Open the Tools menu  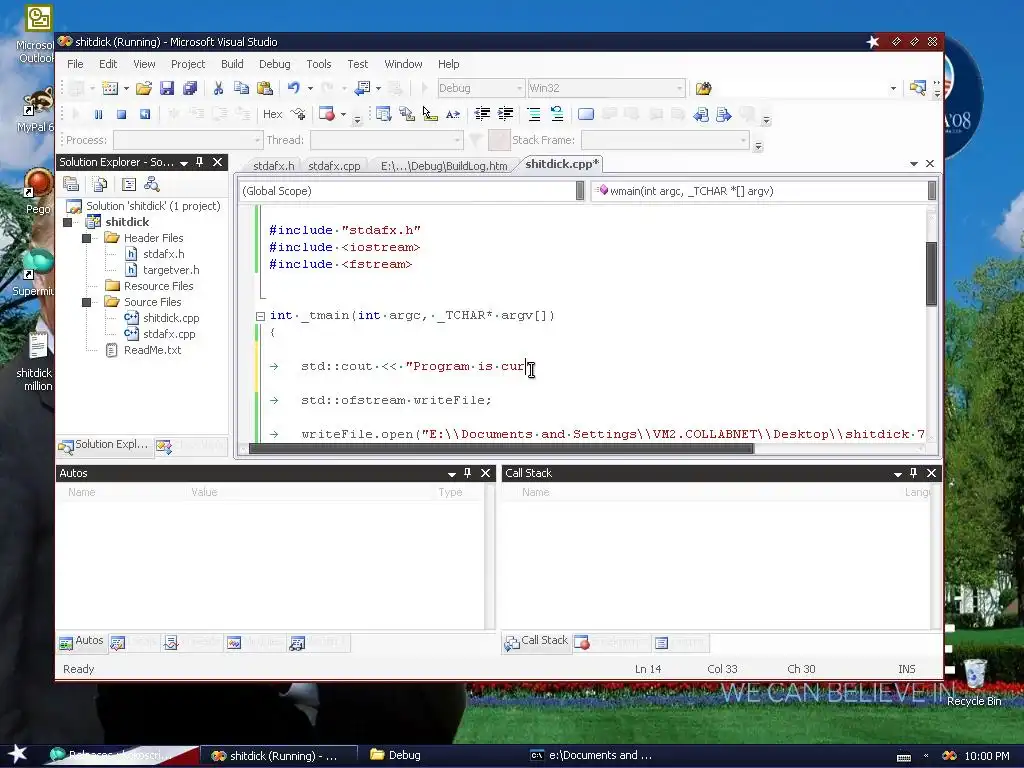(x=319, y=64)
